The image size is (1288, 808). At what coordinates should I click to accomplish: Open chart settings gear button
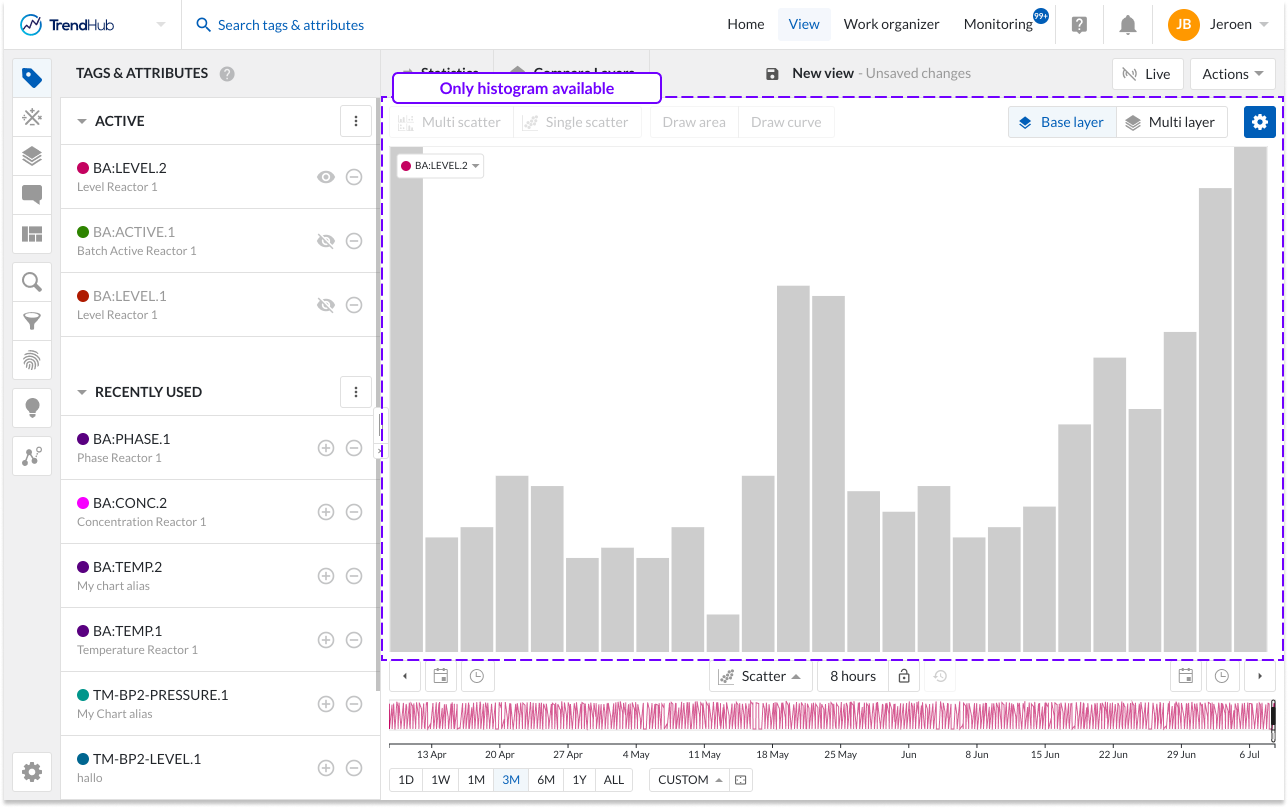(1259, 122)
